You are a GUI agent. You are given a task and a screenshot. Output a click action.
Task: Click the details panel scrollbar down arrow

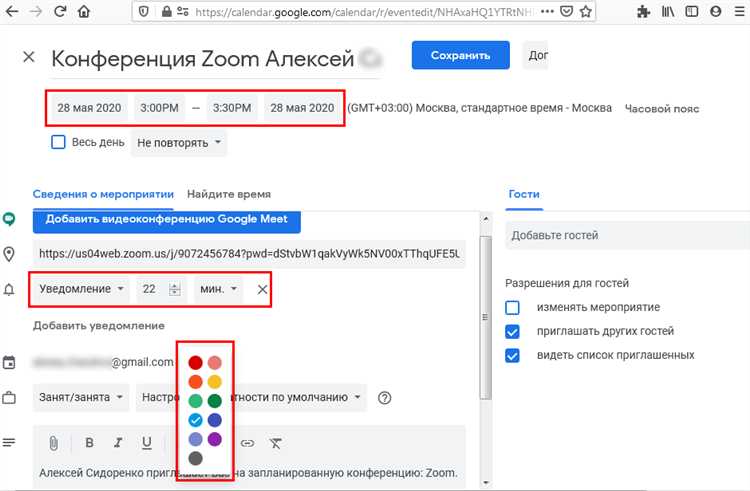tap(485, 482)
